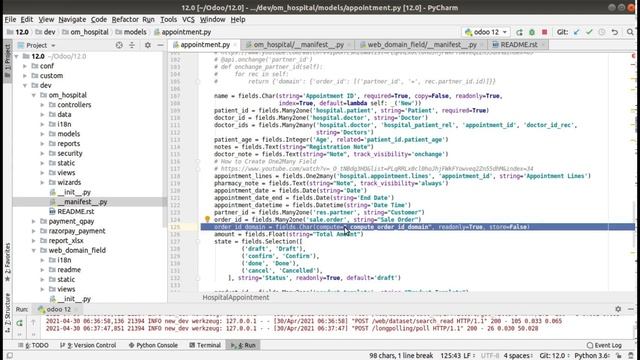Expand the models folder in tree
This screenshot has width=640, height=360.
(x=42, y=134)
